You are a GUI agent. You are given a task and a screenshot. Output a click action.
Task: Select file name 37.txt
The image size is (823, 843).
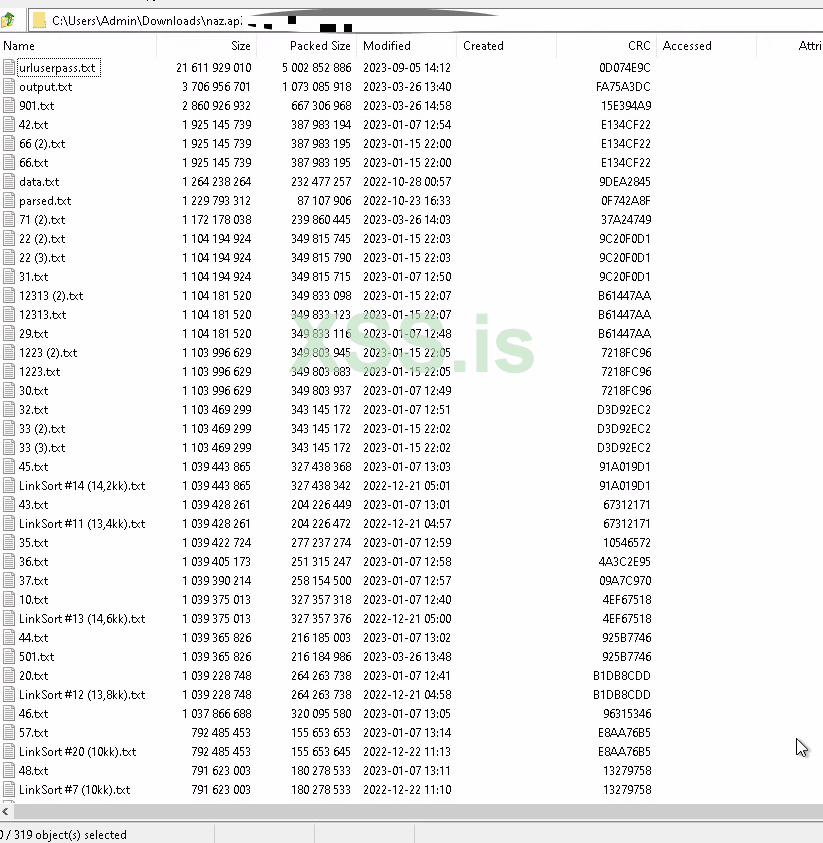click(x=33, y=581)
